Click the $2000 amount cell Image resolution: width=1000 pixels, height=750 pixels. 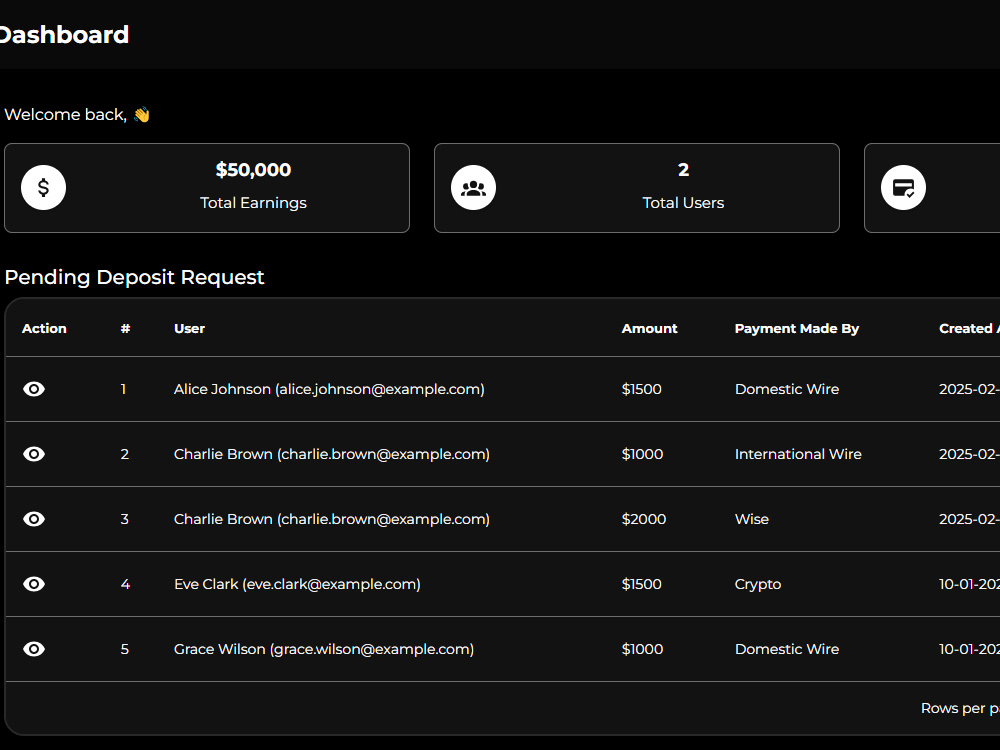tap(643, 519)
